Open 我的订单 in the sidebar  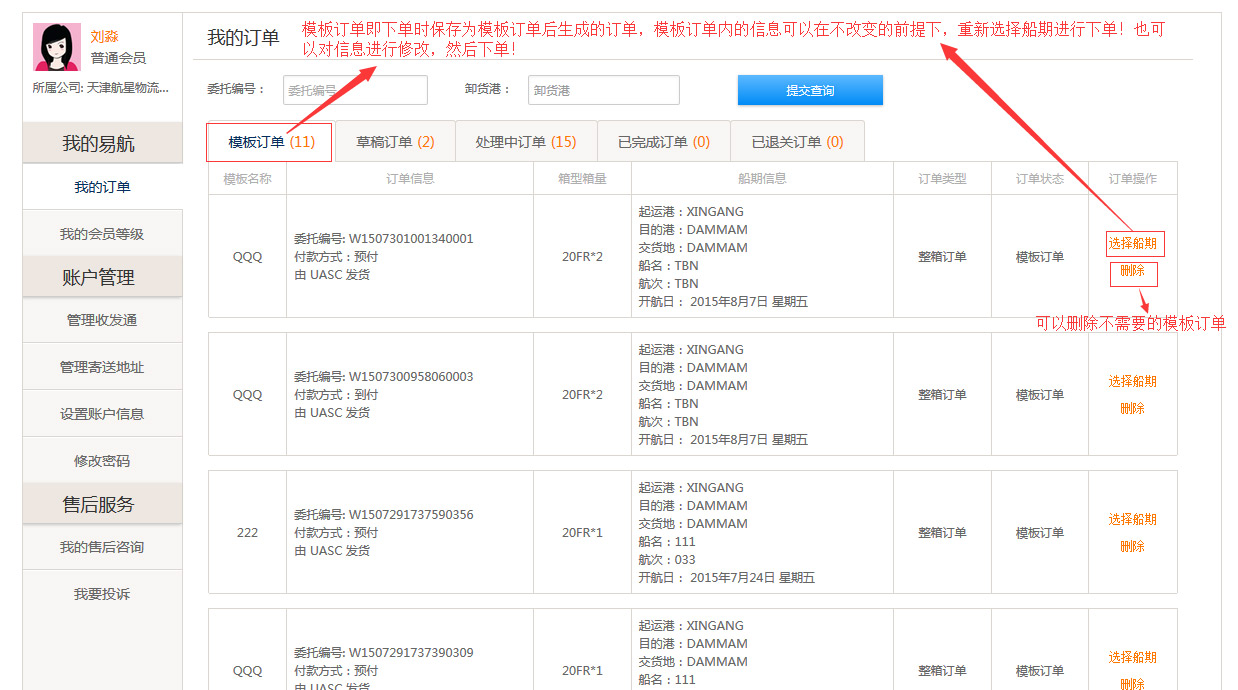coord(102,187)
